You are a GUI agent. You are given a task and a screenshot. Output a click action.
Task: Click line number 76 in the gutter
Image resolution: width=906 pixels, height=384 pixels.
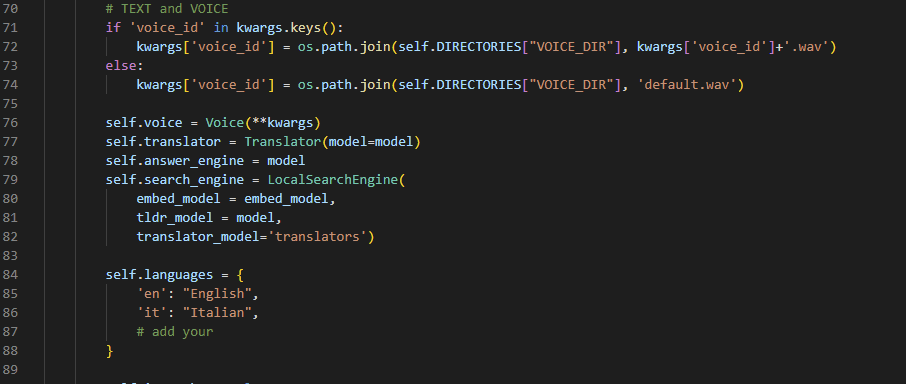pyautogui.click(x=10, y=123)
